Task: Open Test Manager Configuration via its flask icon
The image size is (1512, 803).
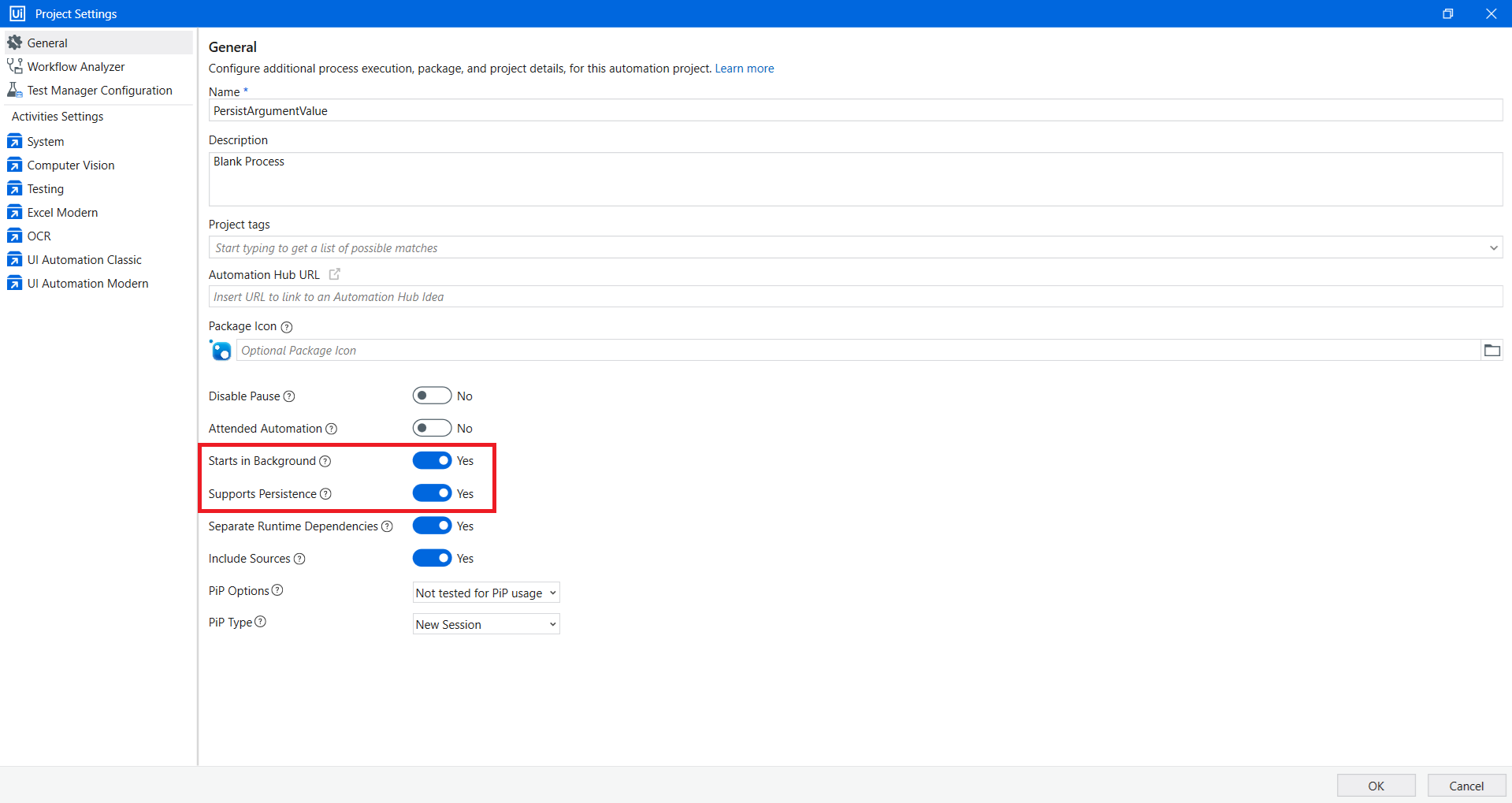Action: [13, 90]
